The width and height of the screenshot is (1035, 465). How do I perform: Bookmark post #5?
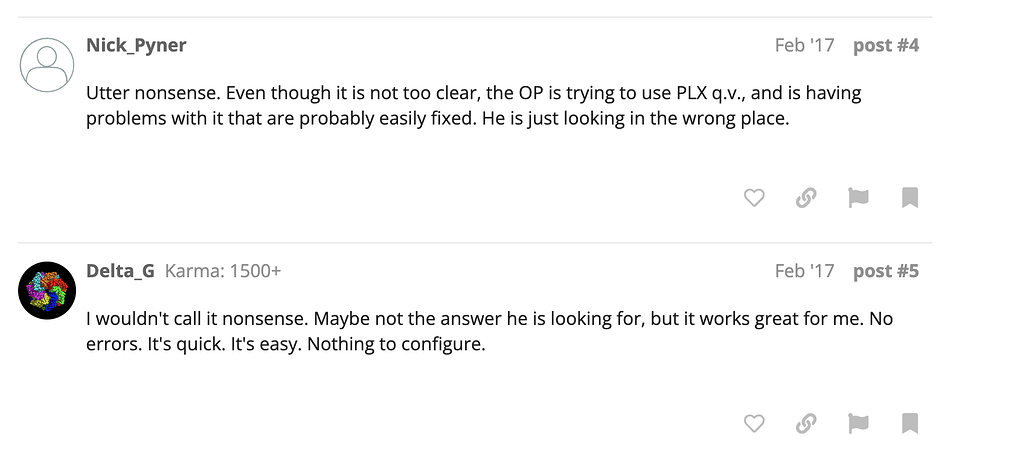coord(910,424)
